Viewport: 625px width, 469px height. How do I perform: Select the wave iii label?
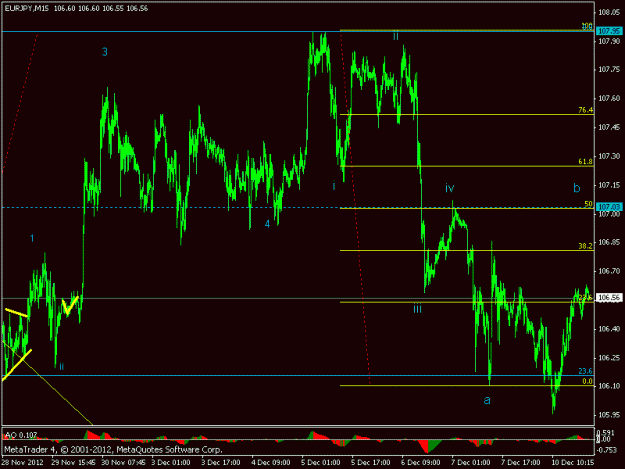(417, 308)
